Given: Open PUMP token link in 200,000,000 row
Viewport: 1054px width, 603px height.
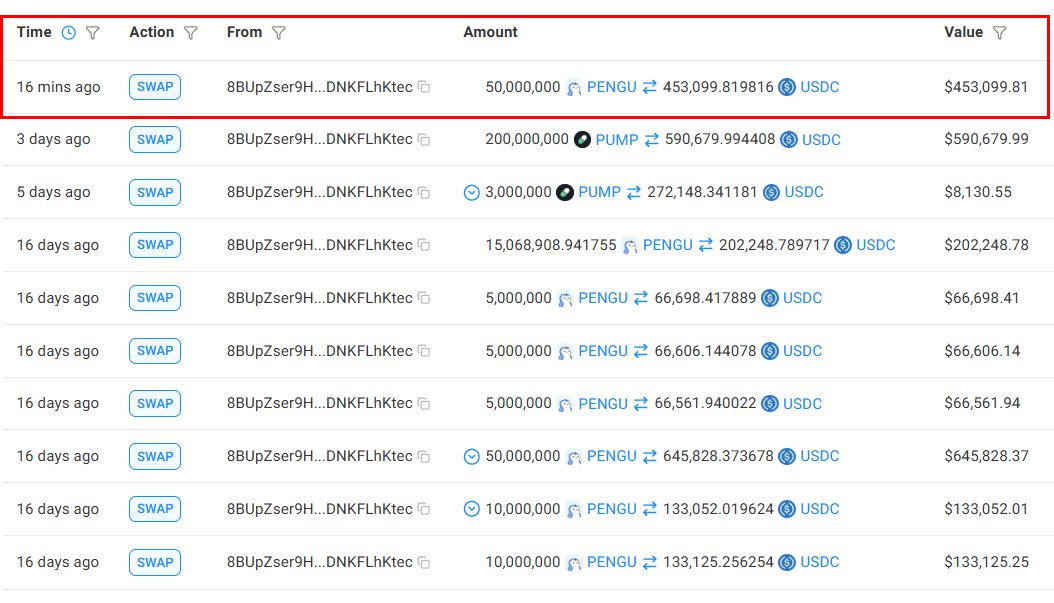Looking at the screenshot, I should 616,140.
